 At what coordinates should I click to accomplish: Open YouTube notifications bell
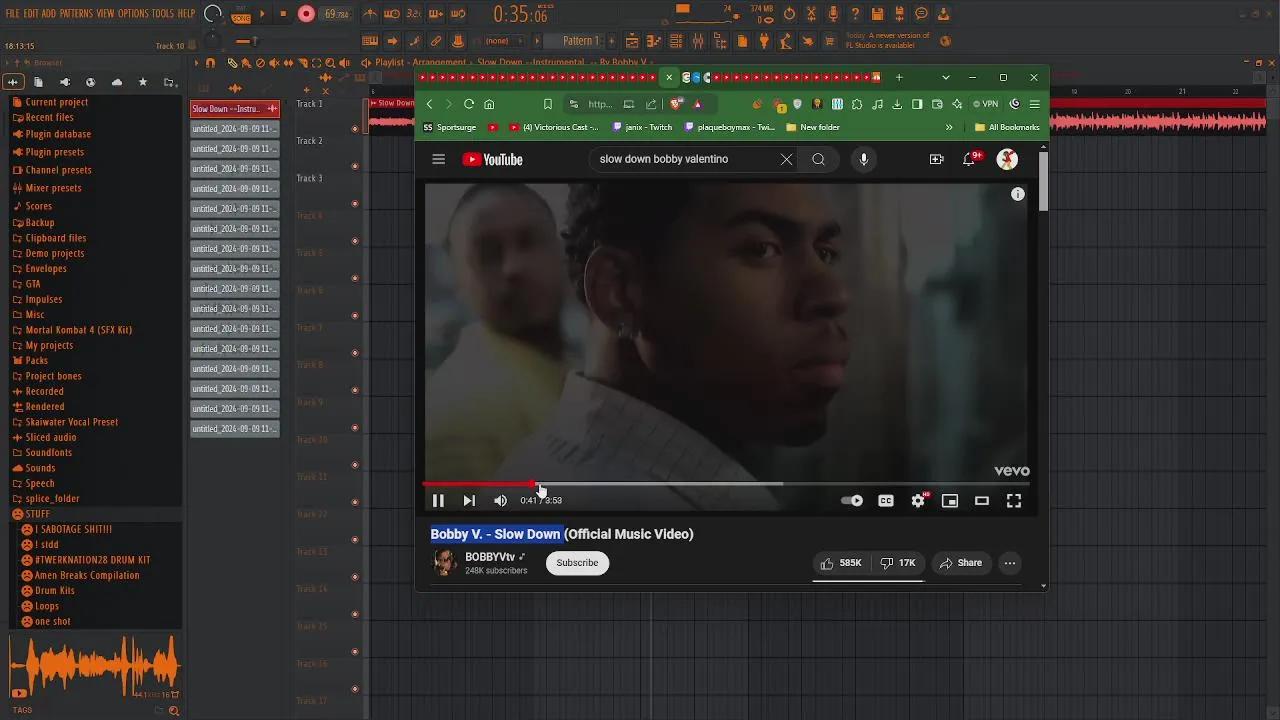pyautogui.click(x=969, y=159)
